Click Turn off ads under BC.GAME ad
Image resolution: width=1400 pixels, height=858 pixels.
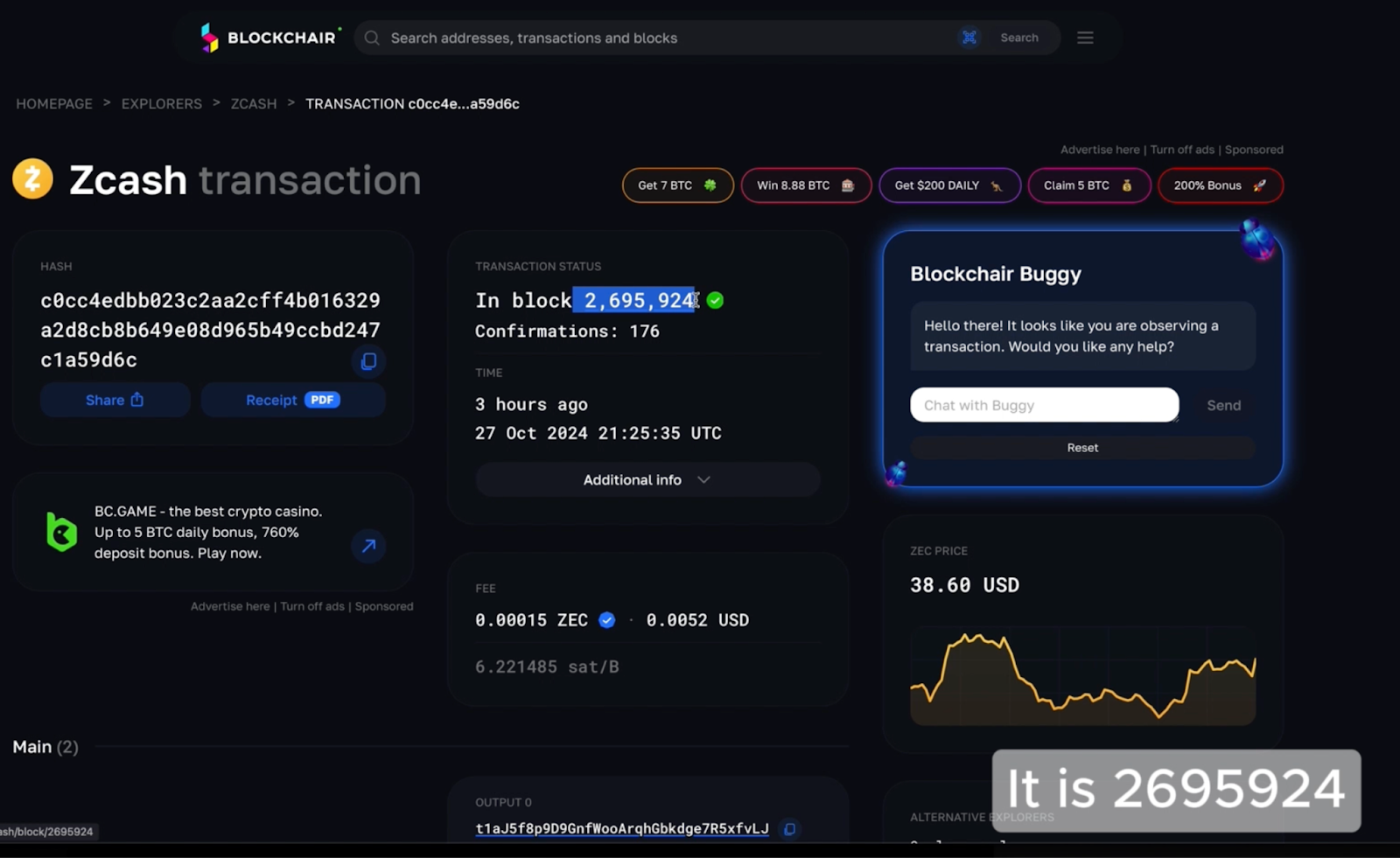tap(312, 606)
